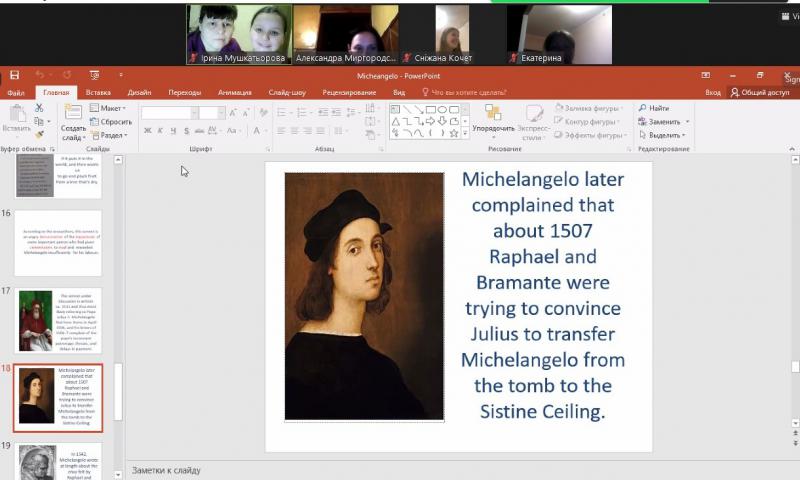Save the presentation with the floppy disk icon
Image resolution: width=800 pixels, height=480 pixels.
click(14, 75)
